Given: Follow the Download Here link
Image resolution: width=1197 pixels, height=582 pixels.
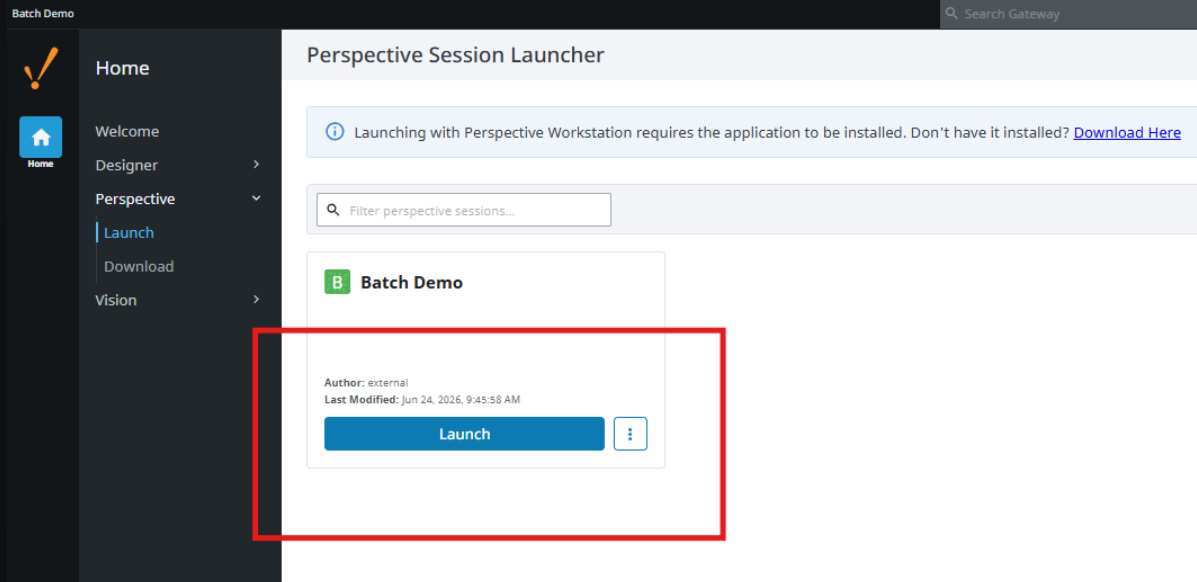Looking at the screenshot, I should (x=1127, y=133).
